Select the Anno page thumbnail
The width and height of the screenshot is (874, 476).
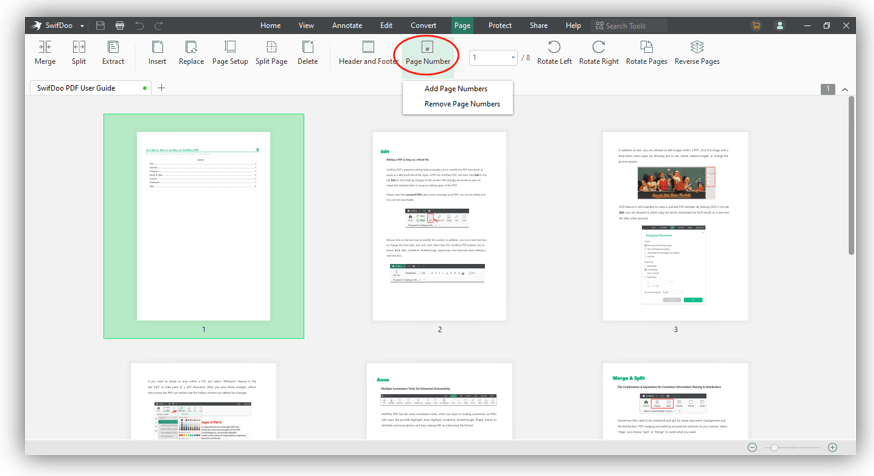[x=439, y=401]
